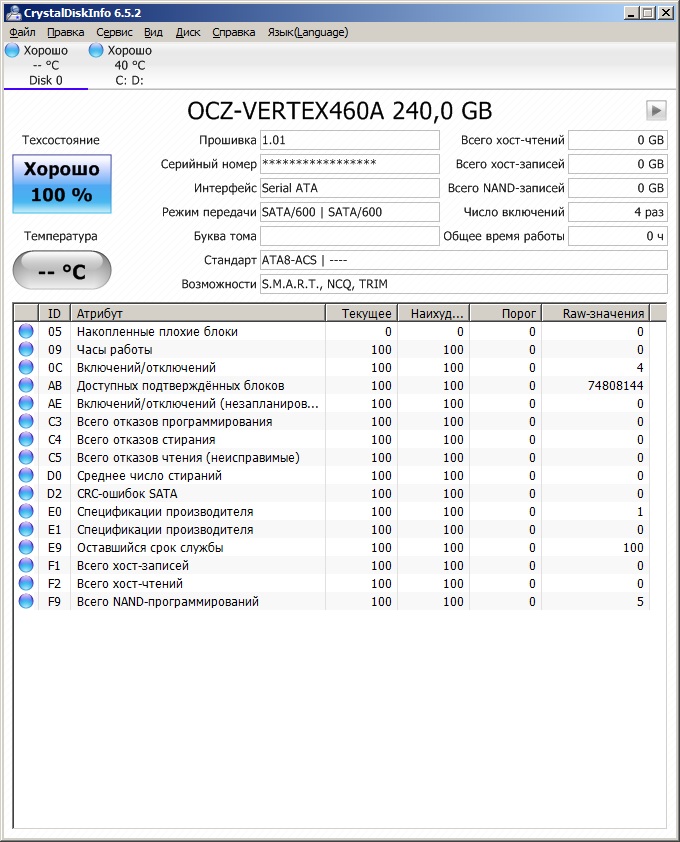
Task: Click status orb of attribute E1
Action: tap(26, 529)
